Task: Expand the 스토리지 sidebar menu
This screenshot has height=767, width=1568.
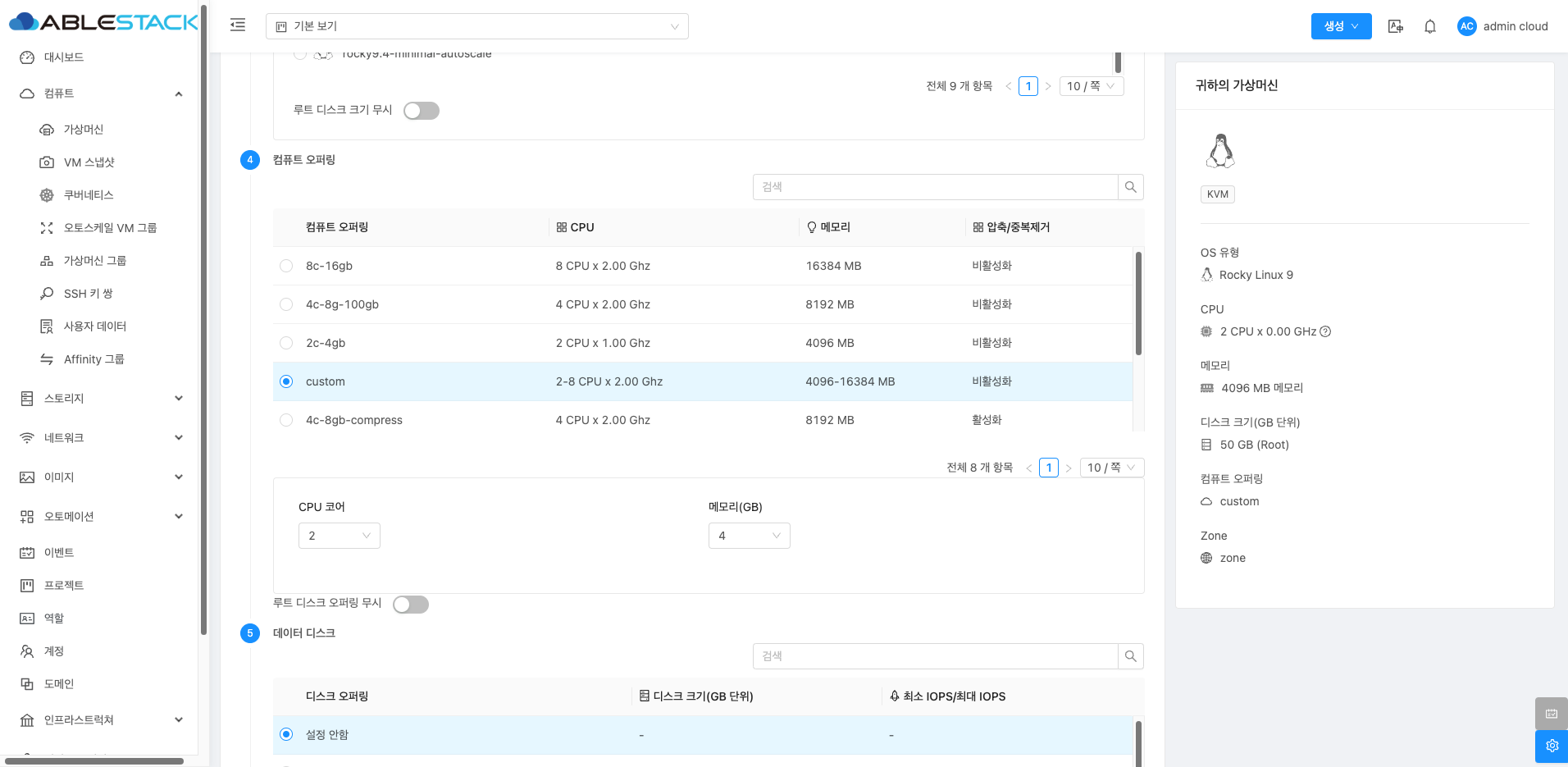Action: (x=100, y=399)
